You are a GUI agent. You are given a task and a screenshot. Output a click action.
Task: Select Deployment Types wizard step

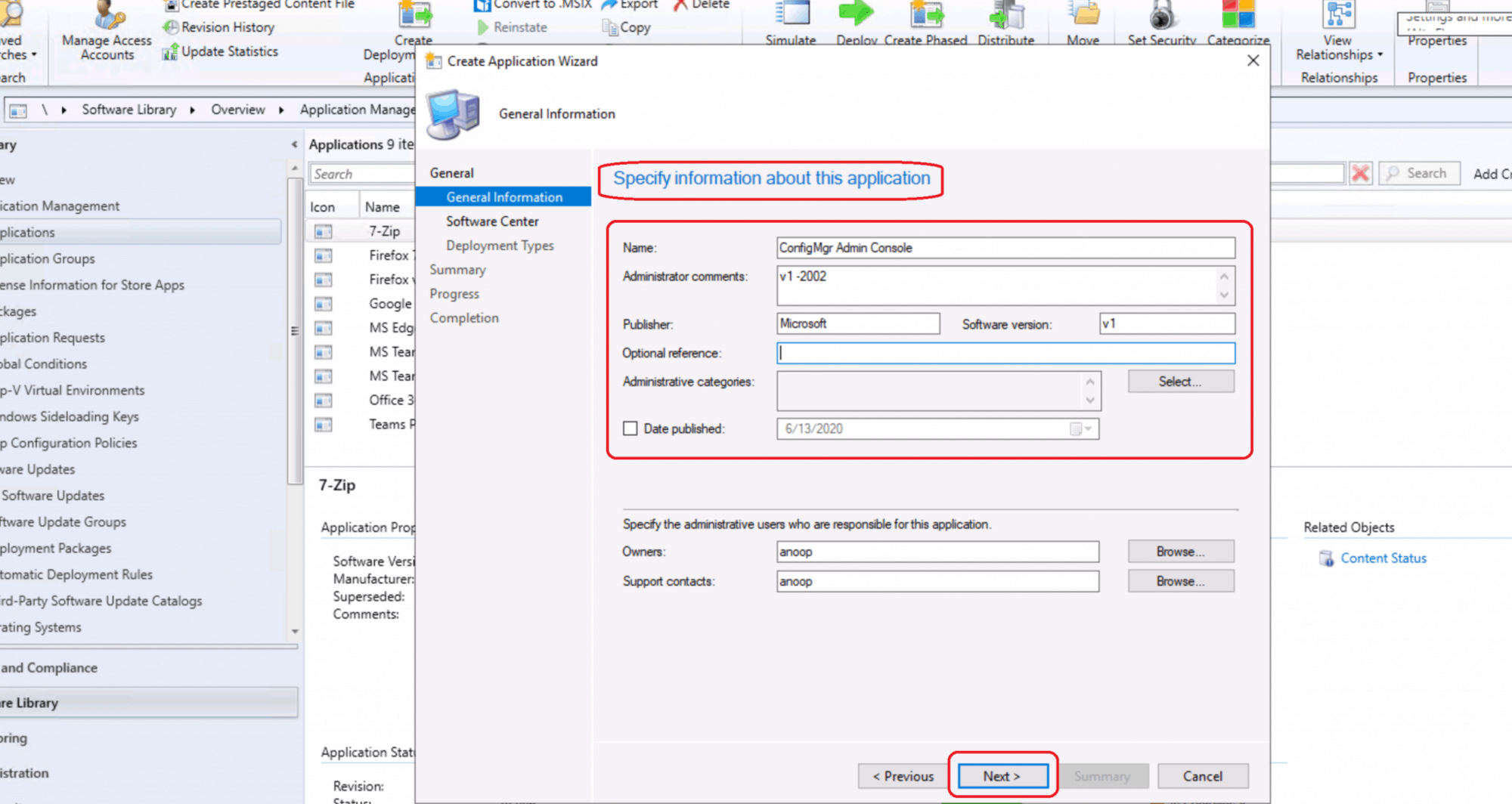point(500,246)
